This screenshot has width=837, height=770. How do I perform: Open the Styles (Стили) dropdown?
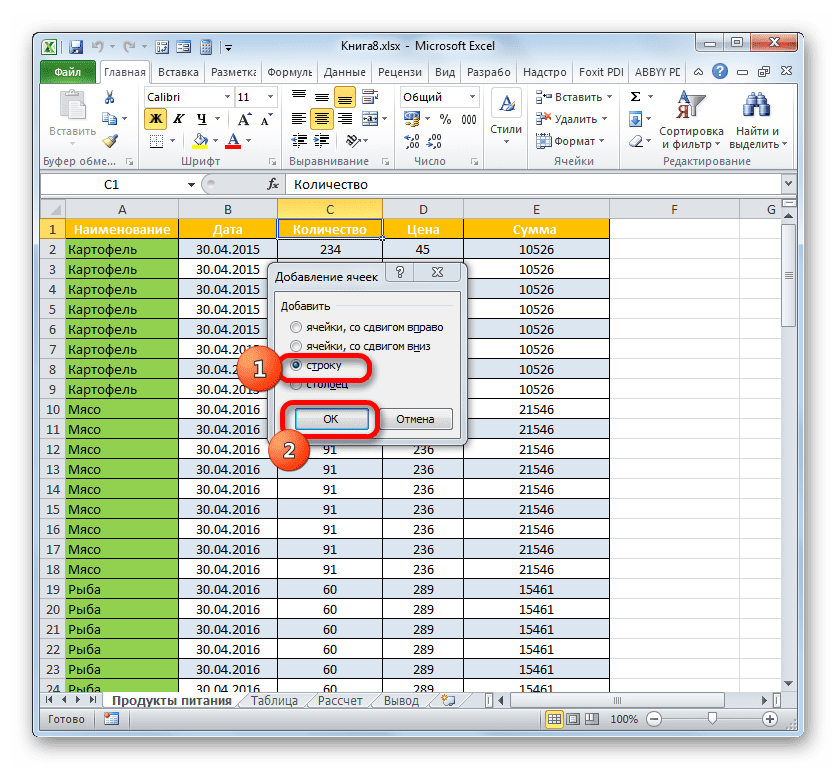[506, 119]
